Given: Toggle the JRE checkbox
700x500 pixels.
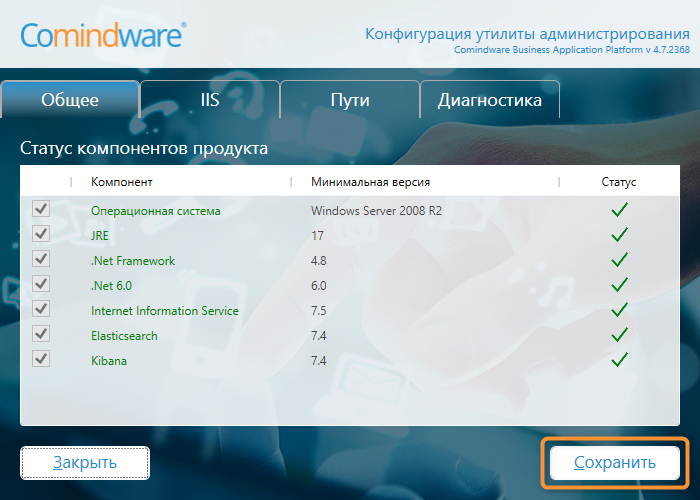Looking at the screenshot, I should [41, 233].
